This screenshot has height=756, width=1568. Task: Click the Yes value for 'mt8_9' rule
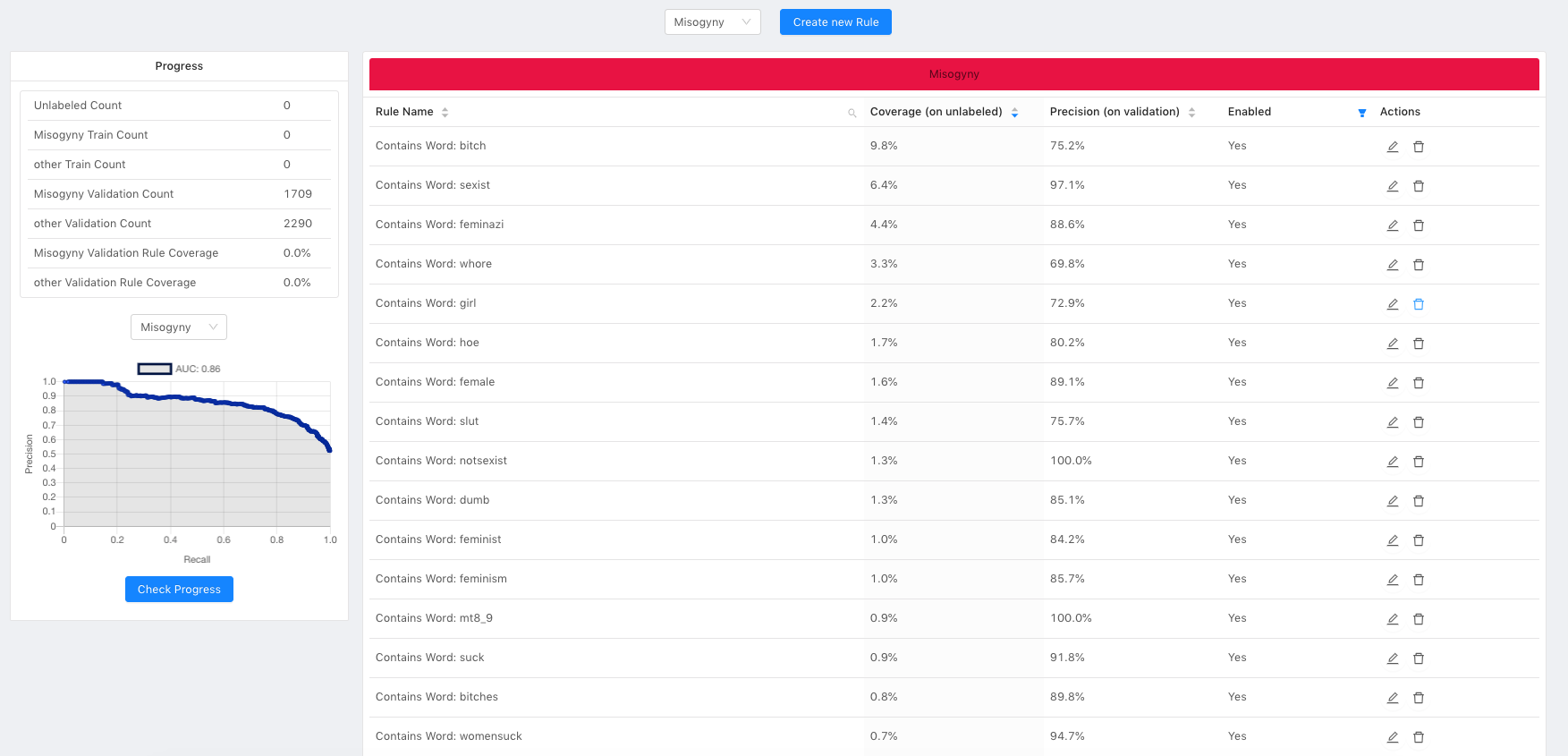pos(1237,618)
